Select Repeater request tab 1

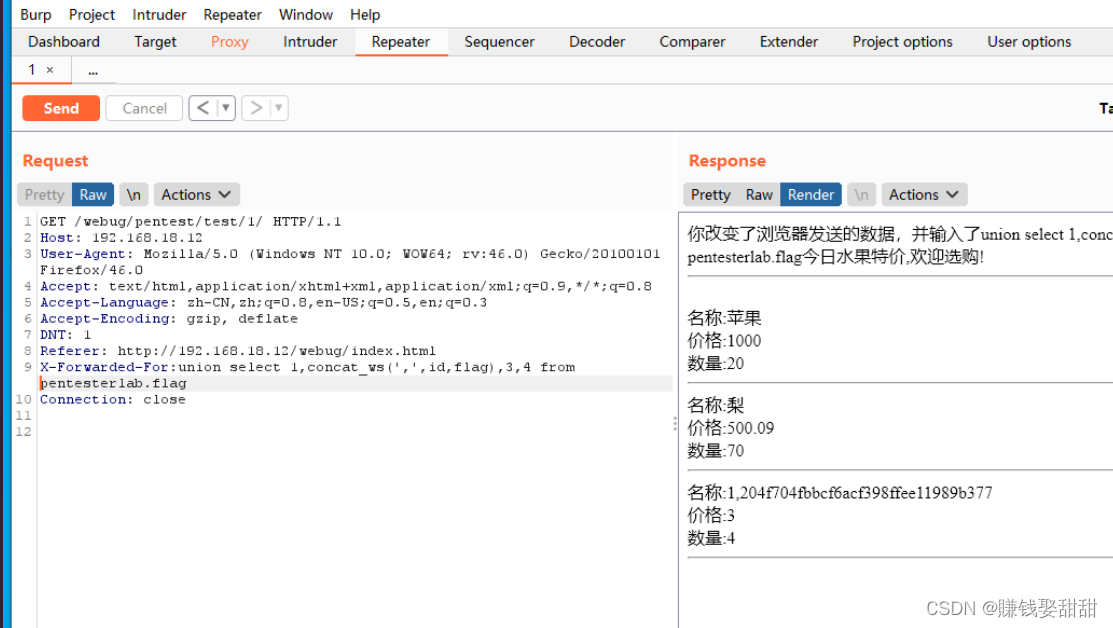tap(32, 70)
